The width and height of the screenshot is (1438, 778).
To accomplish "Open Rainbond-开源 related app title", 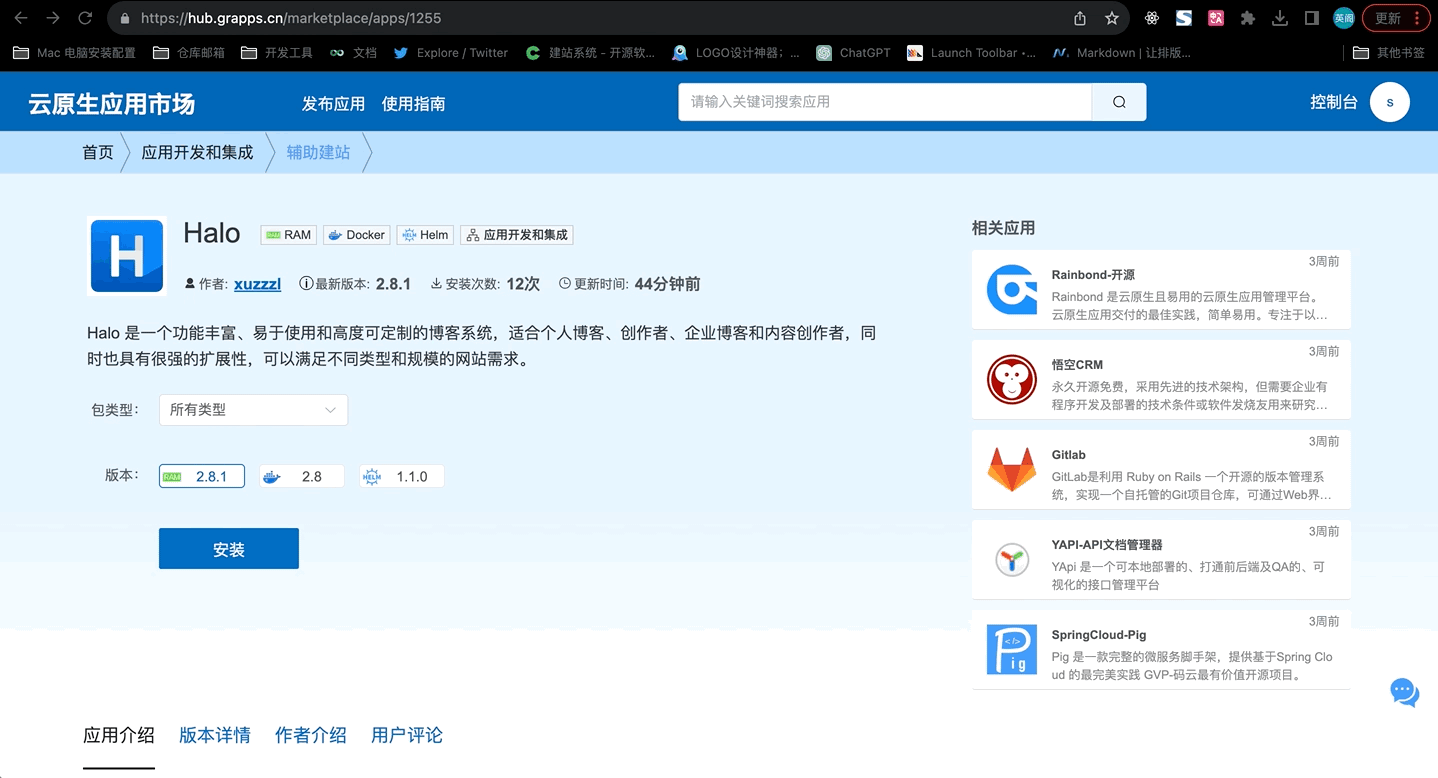I will click(1093, 275).
